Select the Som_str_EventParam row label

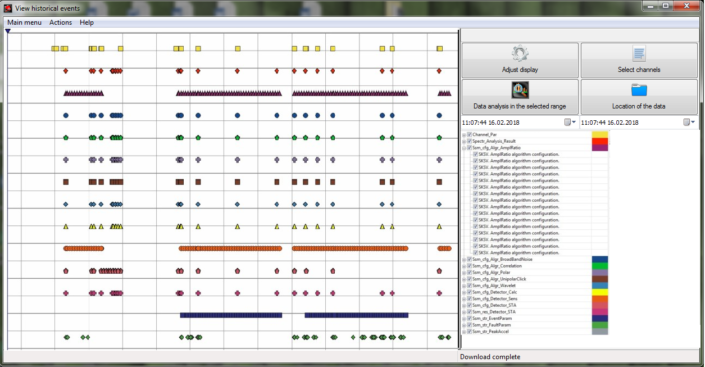coord(492,318)
